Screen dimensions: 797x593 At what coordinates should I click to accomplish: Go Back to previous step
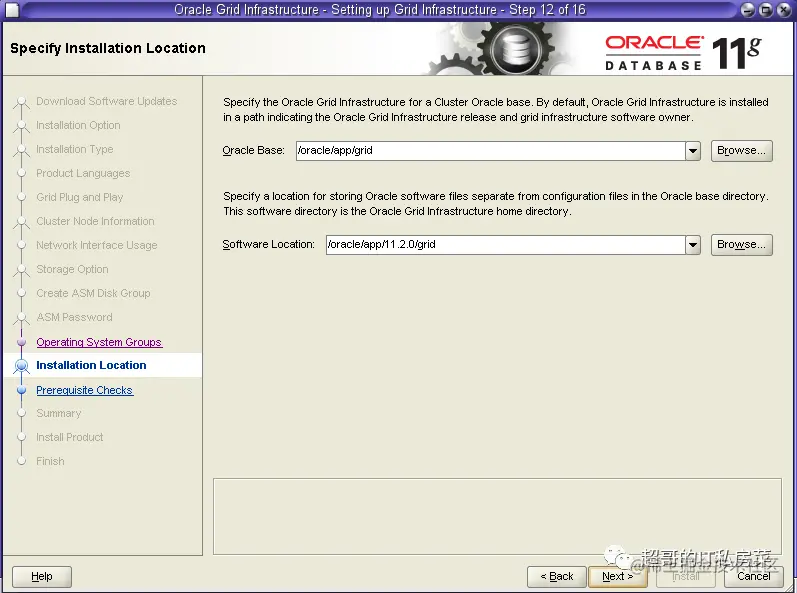557,577
